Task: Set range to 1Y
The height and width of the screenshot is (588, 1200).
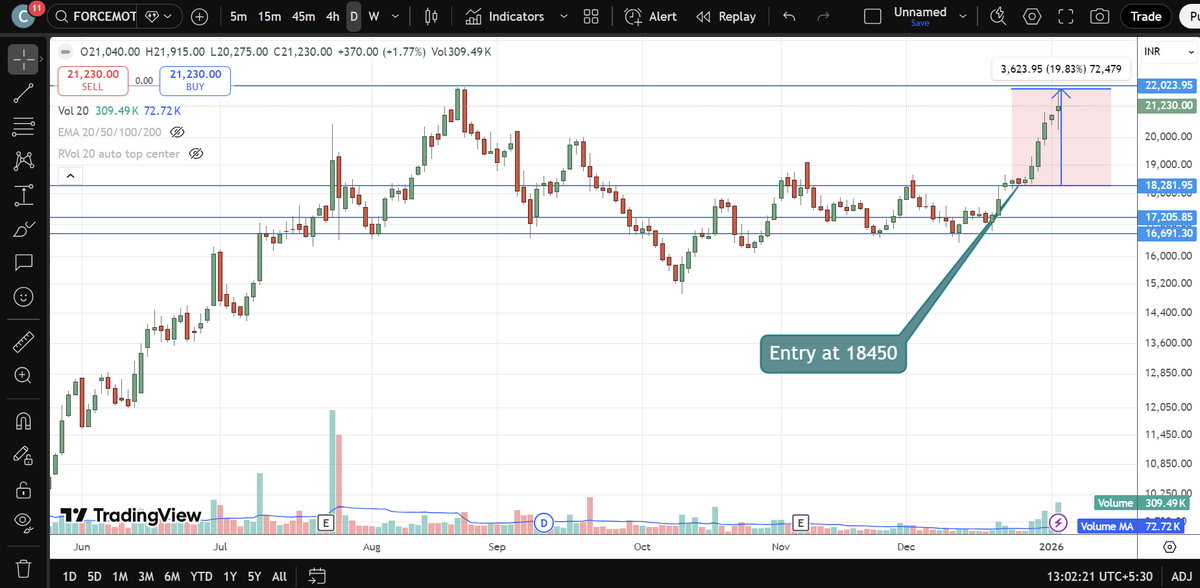Action: 229,576
